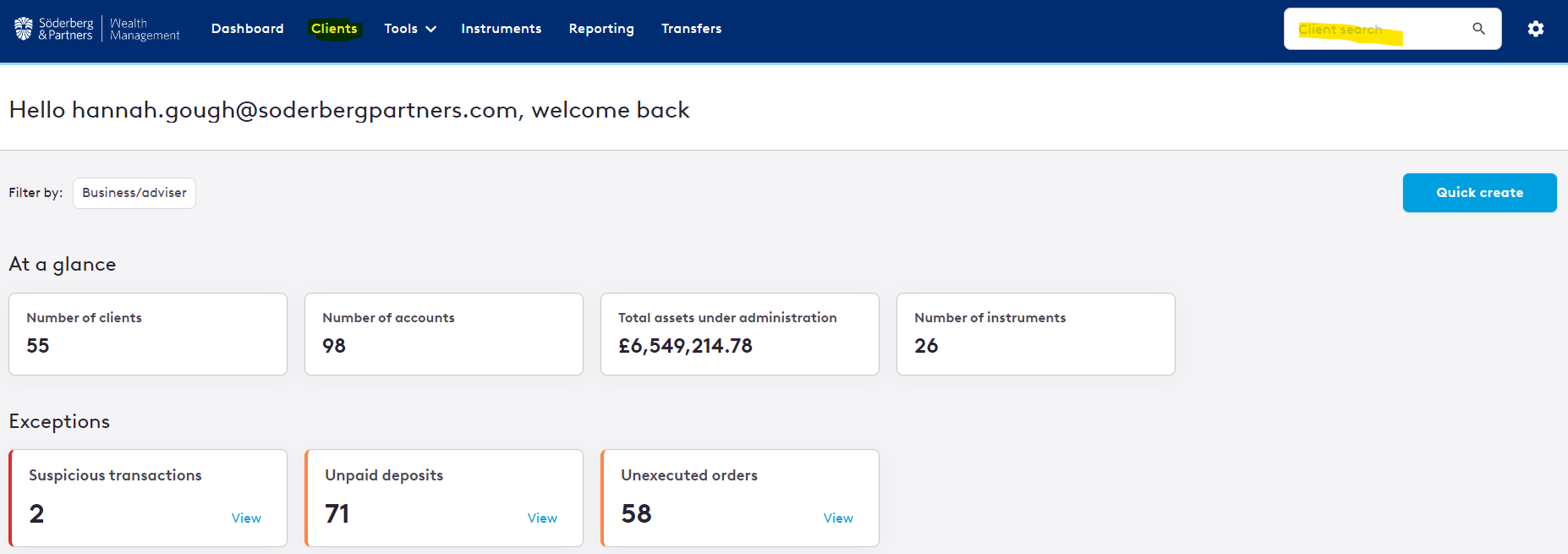
Task: Click the Wealth Management brand text
Action: 145,29
